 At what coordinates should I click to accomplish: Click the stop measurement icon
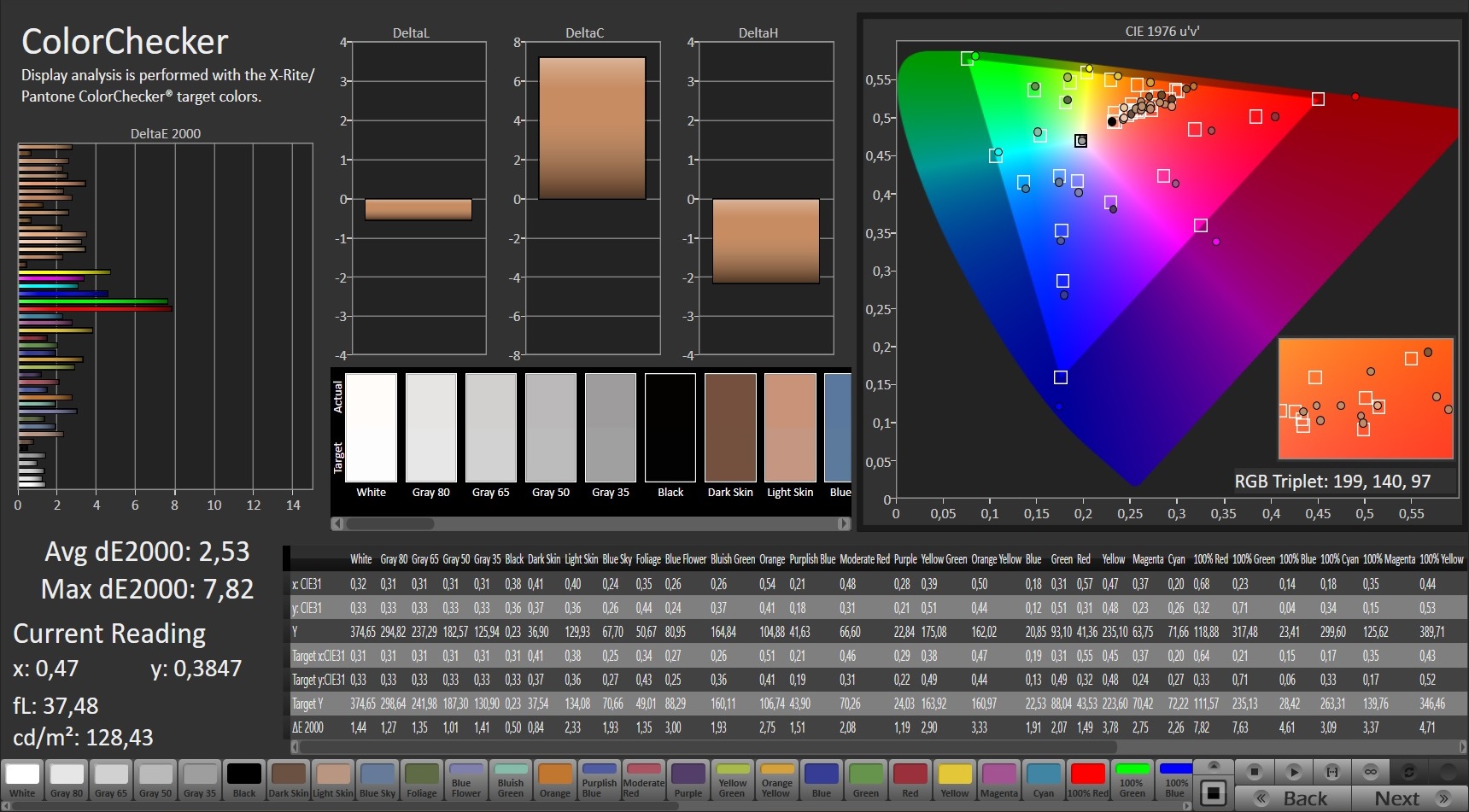click(x=1254, y=772)
